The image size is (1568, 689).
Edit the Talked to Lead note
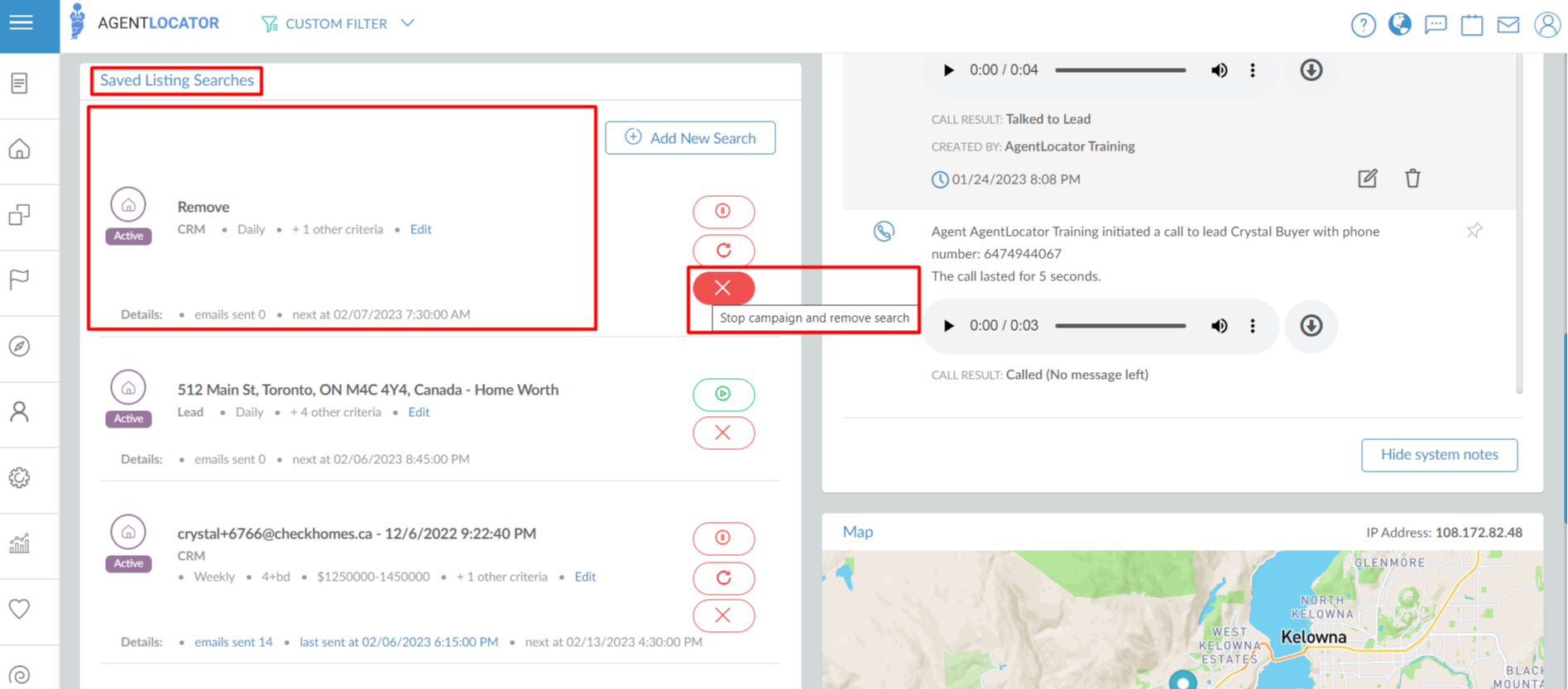[1367, 179]
